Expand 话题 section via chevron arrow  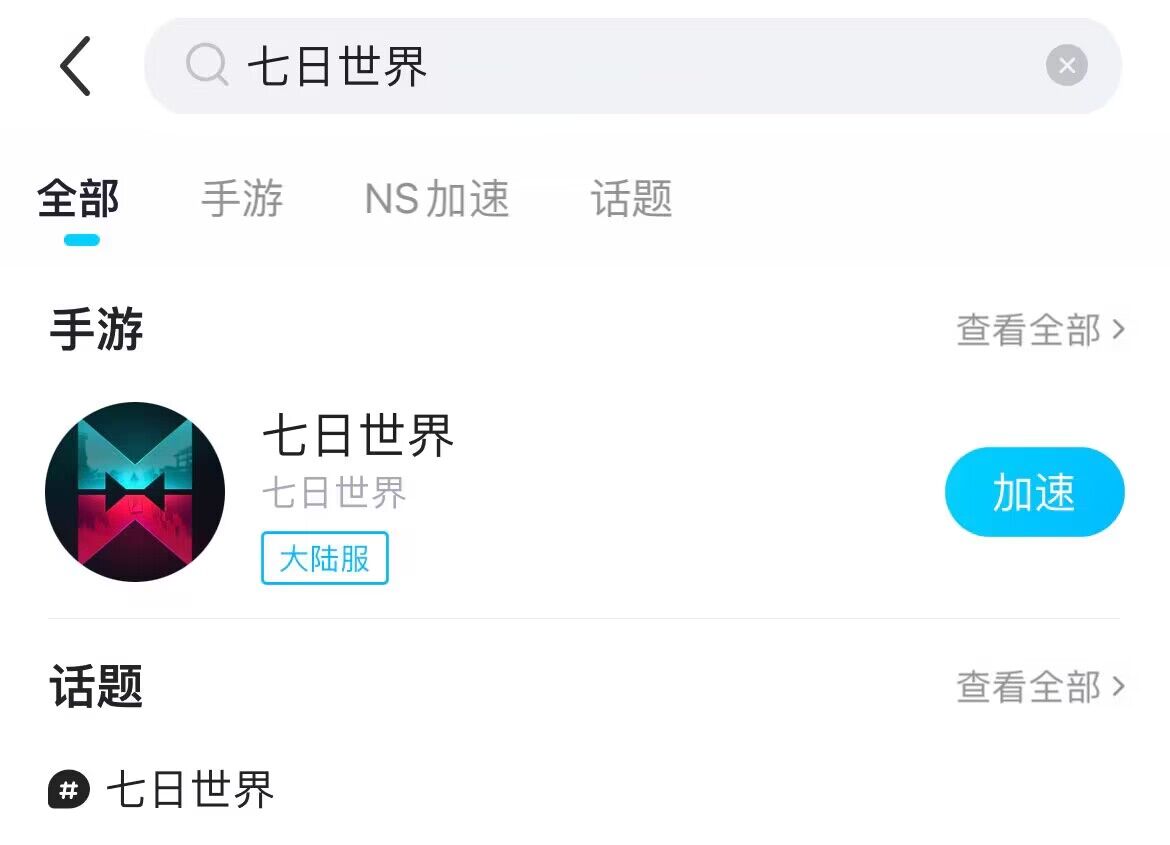(x=1119, y=687)
